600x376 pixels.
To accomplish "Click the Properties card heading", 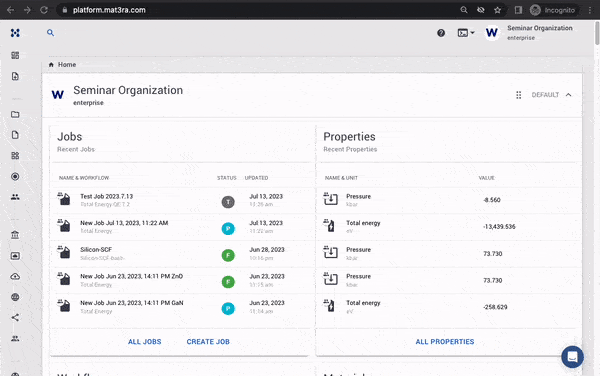I will [349, 137].
